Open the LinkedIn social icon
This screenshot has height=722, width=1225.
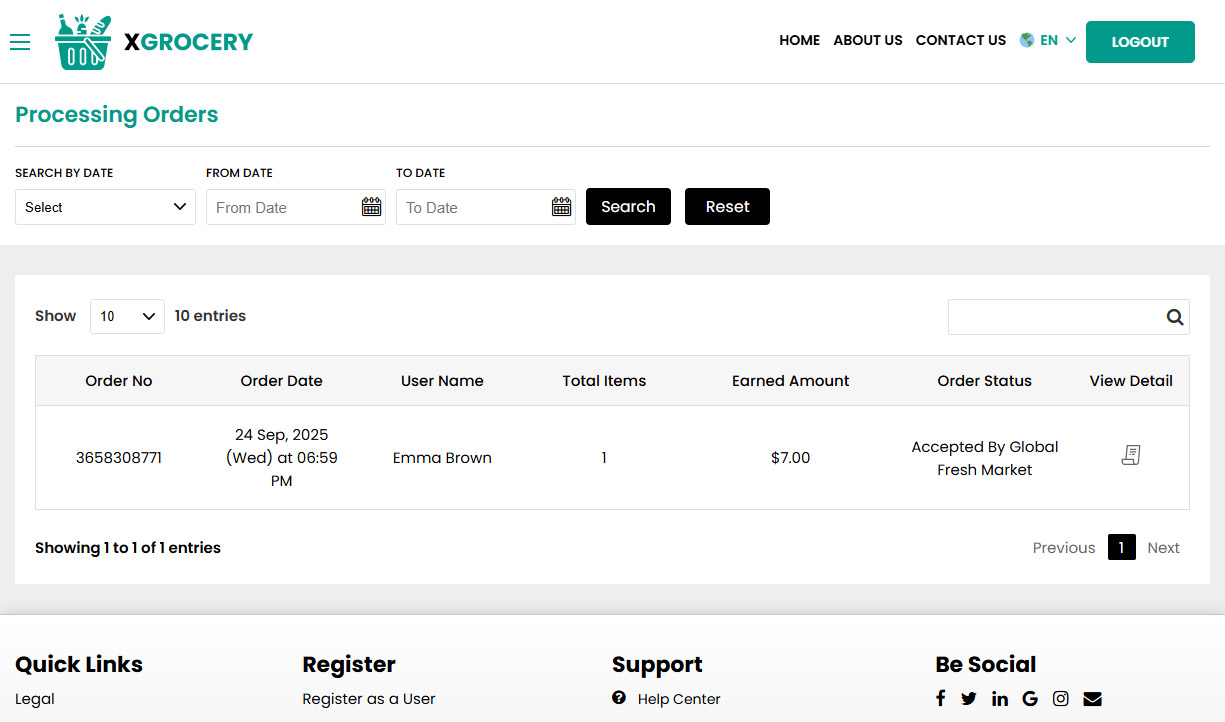click(x=1000, y=699)
